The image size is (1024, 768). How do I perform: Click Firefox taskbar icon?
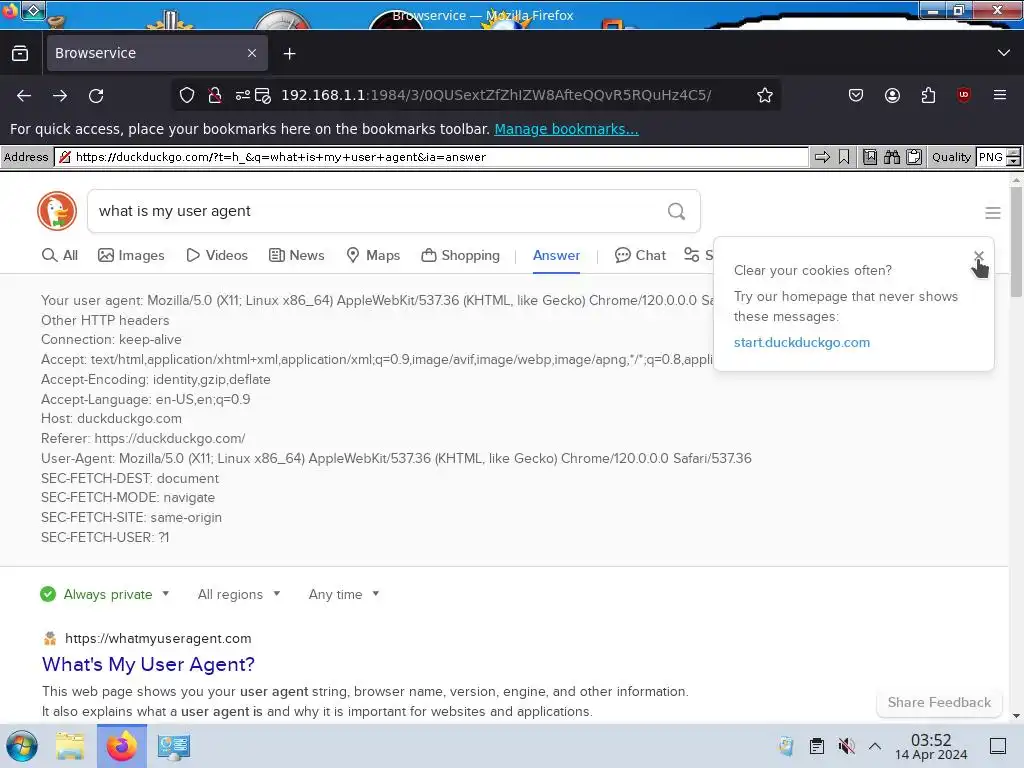pyautogui.click(x=121, y=746)
